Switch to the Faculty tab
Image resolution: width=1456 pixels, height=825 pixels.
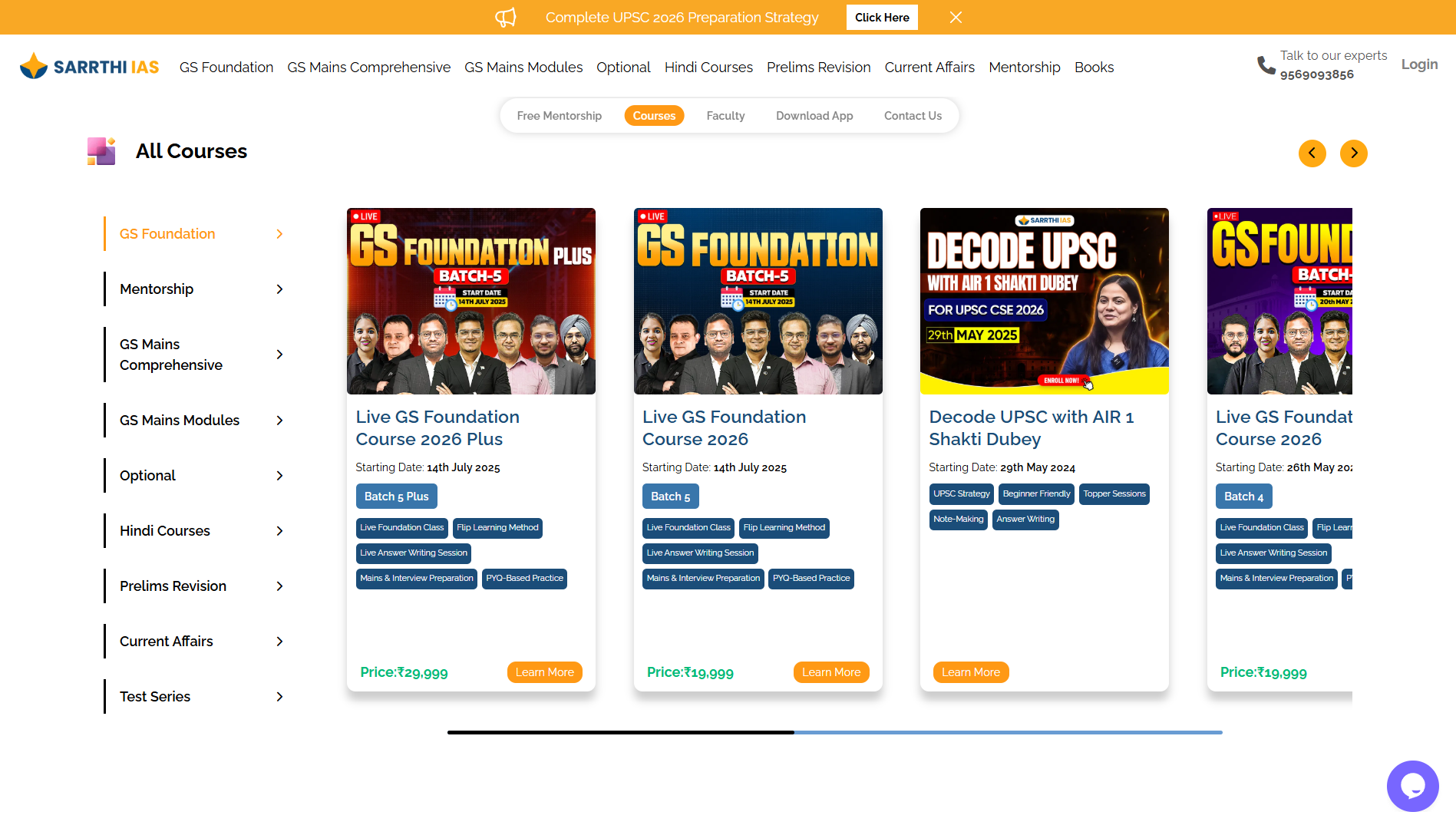725,116
